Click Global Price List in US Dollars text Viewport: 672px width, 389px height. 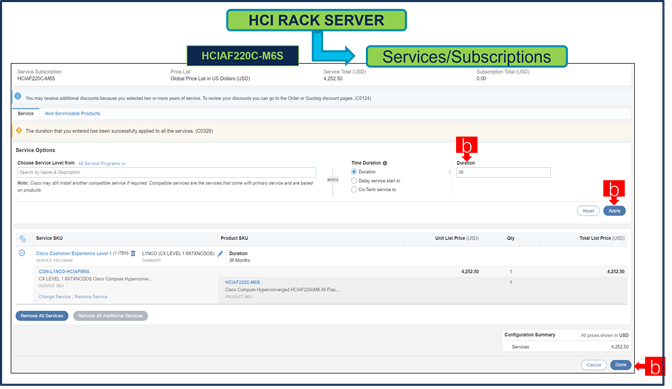pyautogui.click(x=211, y=79)
